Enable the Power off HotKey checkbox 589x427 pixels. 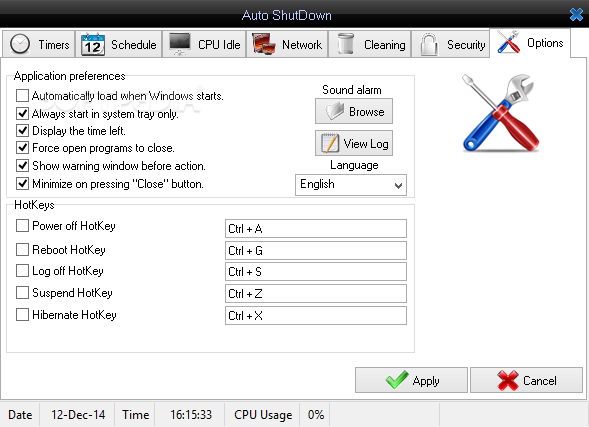click(x=22, y=226)
